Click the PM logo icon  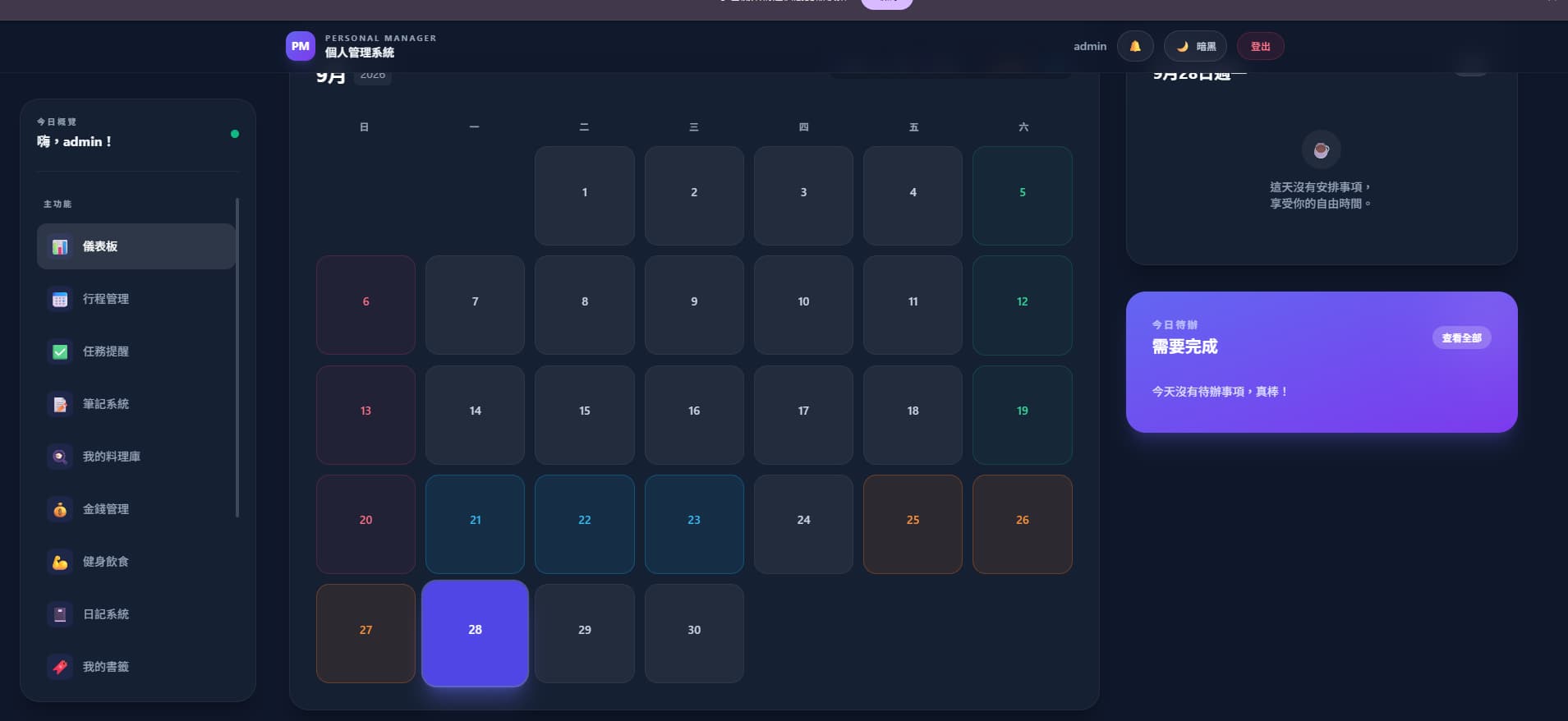(300, 46)
